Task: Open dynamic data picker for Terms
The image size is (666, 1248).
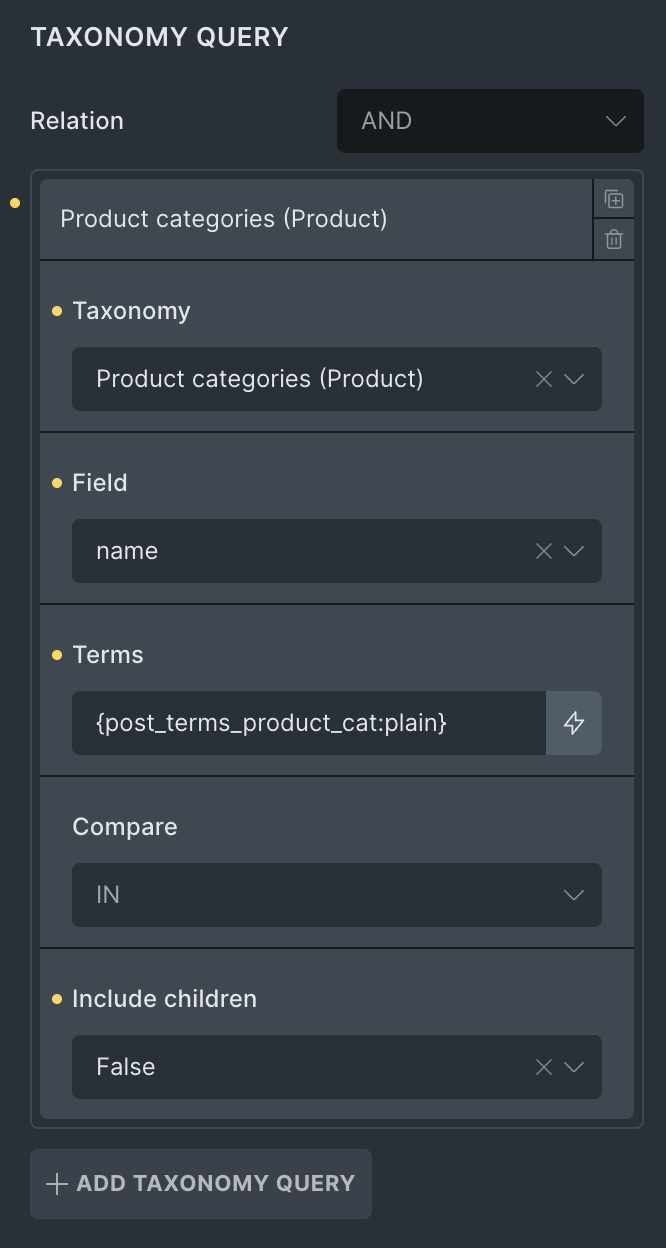Action: [x=574, y=723]
